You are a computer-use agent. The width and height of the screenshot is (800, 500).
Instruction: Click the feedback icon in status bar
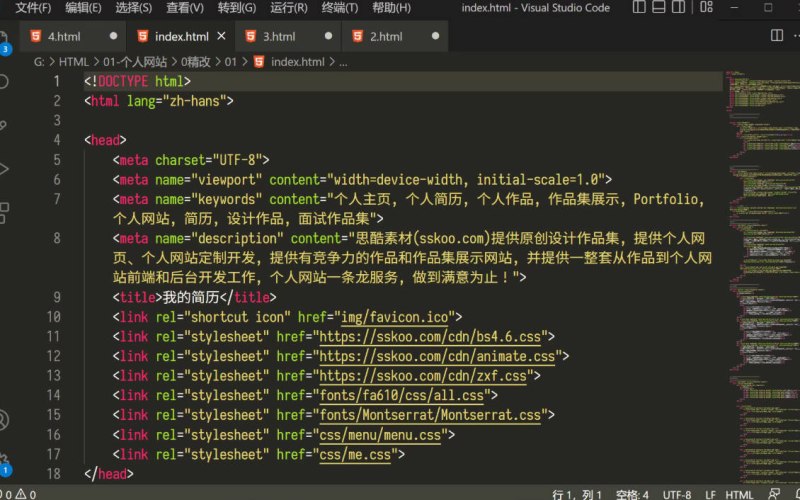click(773, 494)
